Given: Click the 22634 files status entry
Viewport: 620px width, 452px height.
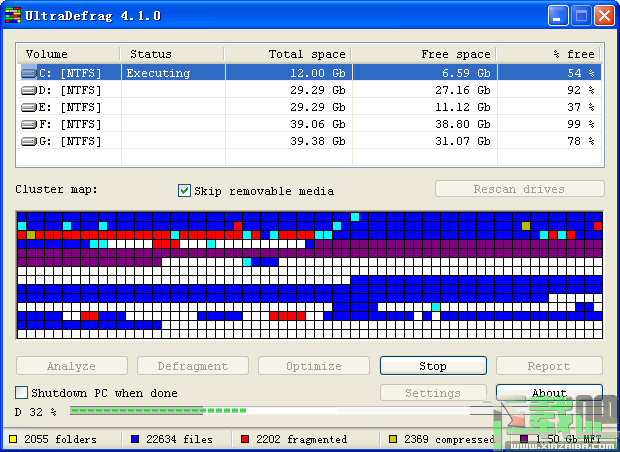Looking at the screenshot, I should [172, 439].
